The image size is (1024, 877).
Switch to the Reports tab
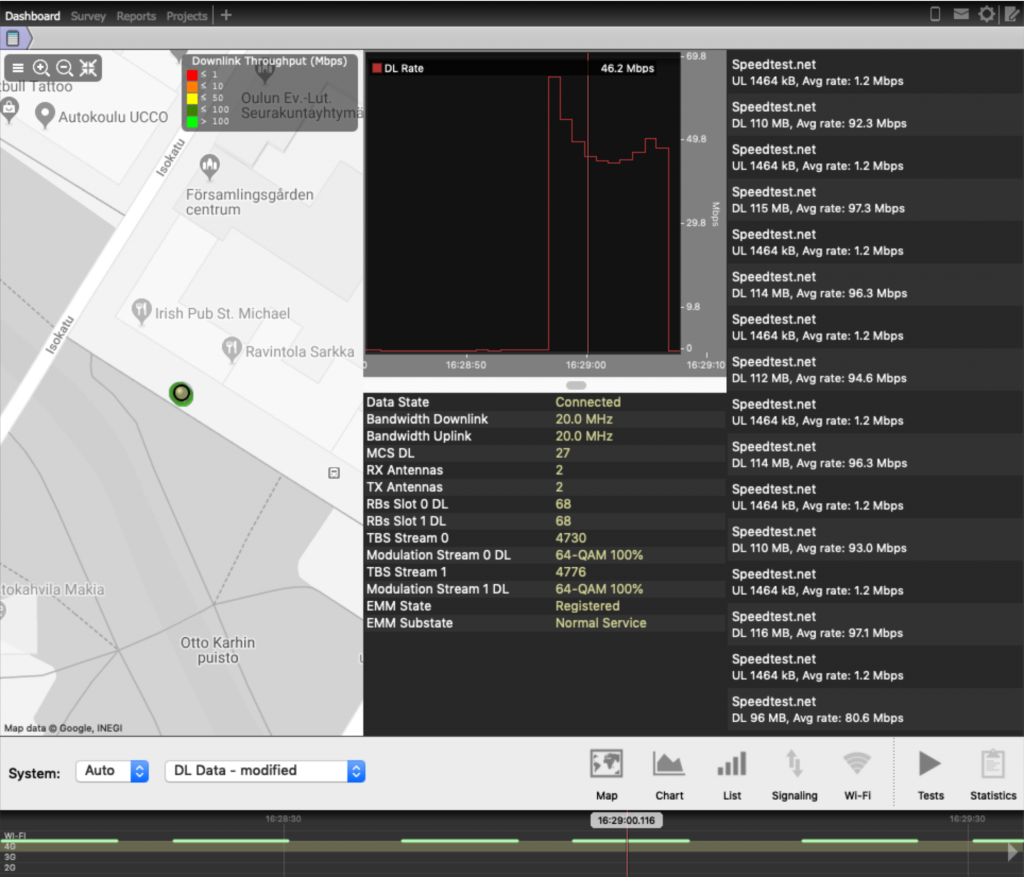tap(136, 16)
